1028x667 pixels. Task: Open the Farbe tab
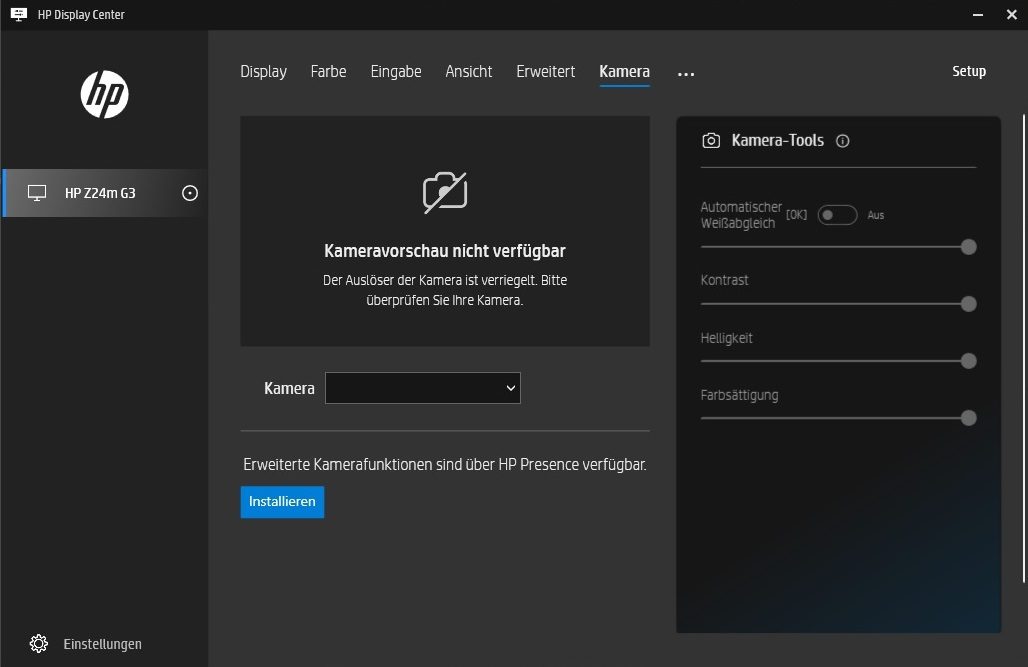328,71
